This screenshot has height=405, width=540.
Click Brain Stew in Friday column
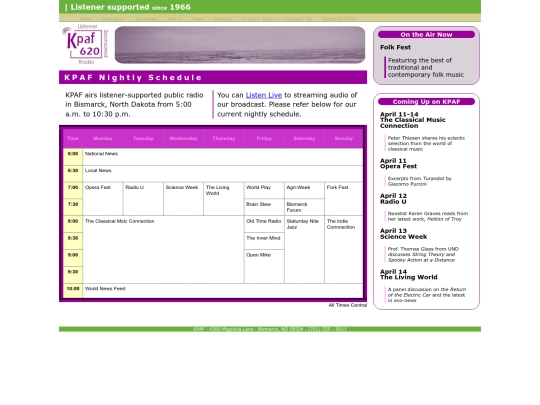pos(264,207)
